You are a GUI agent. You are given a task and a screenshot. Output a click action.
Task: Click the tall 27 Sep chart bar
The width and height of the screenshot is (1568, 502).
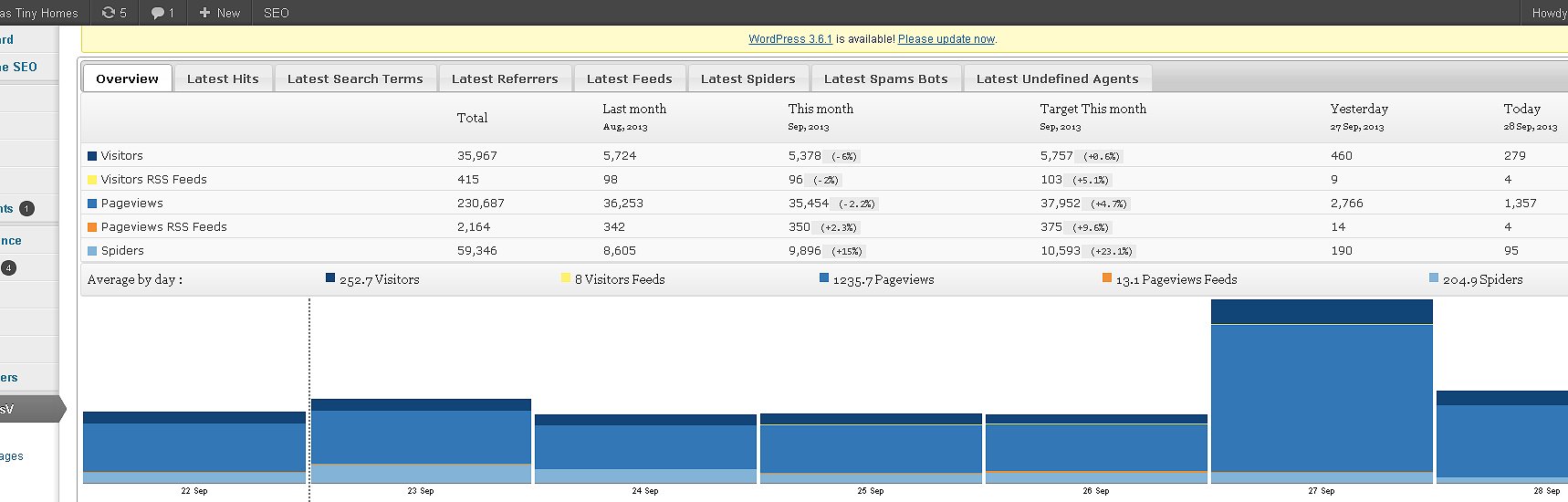pyautogui.click(x=1322, y=392)
